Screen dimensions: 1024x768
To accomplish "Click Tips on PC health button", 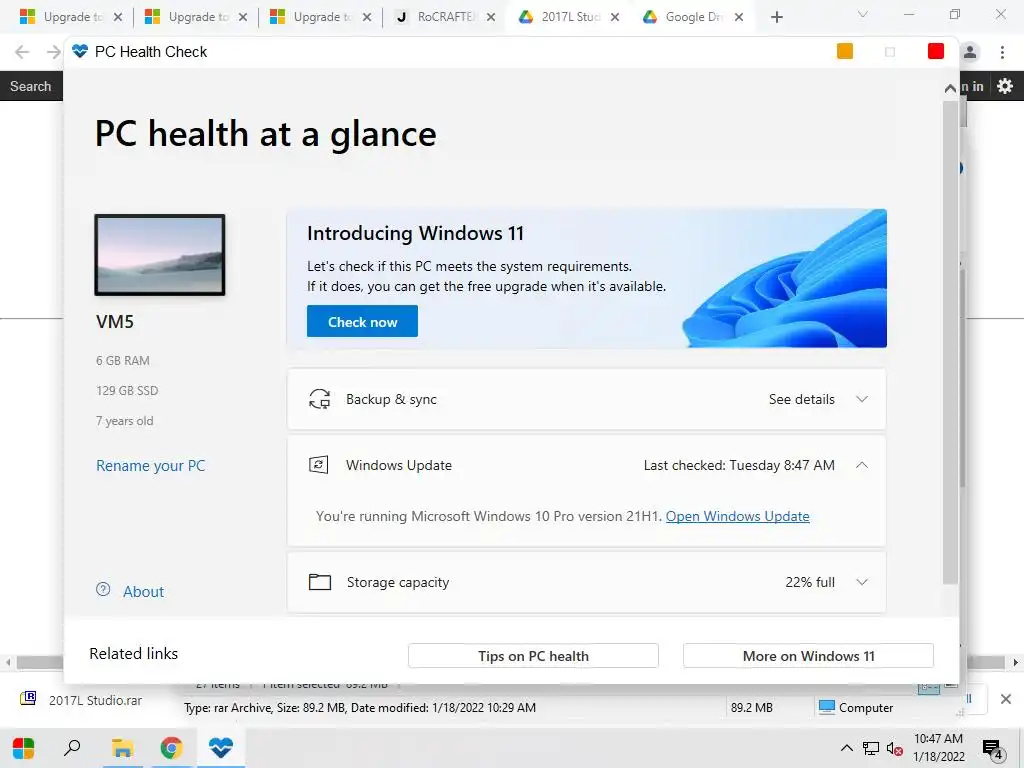I will coord(533,656).
